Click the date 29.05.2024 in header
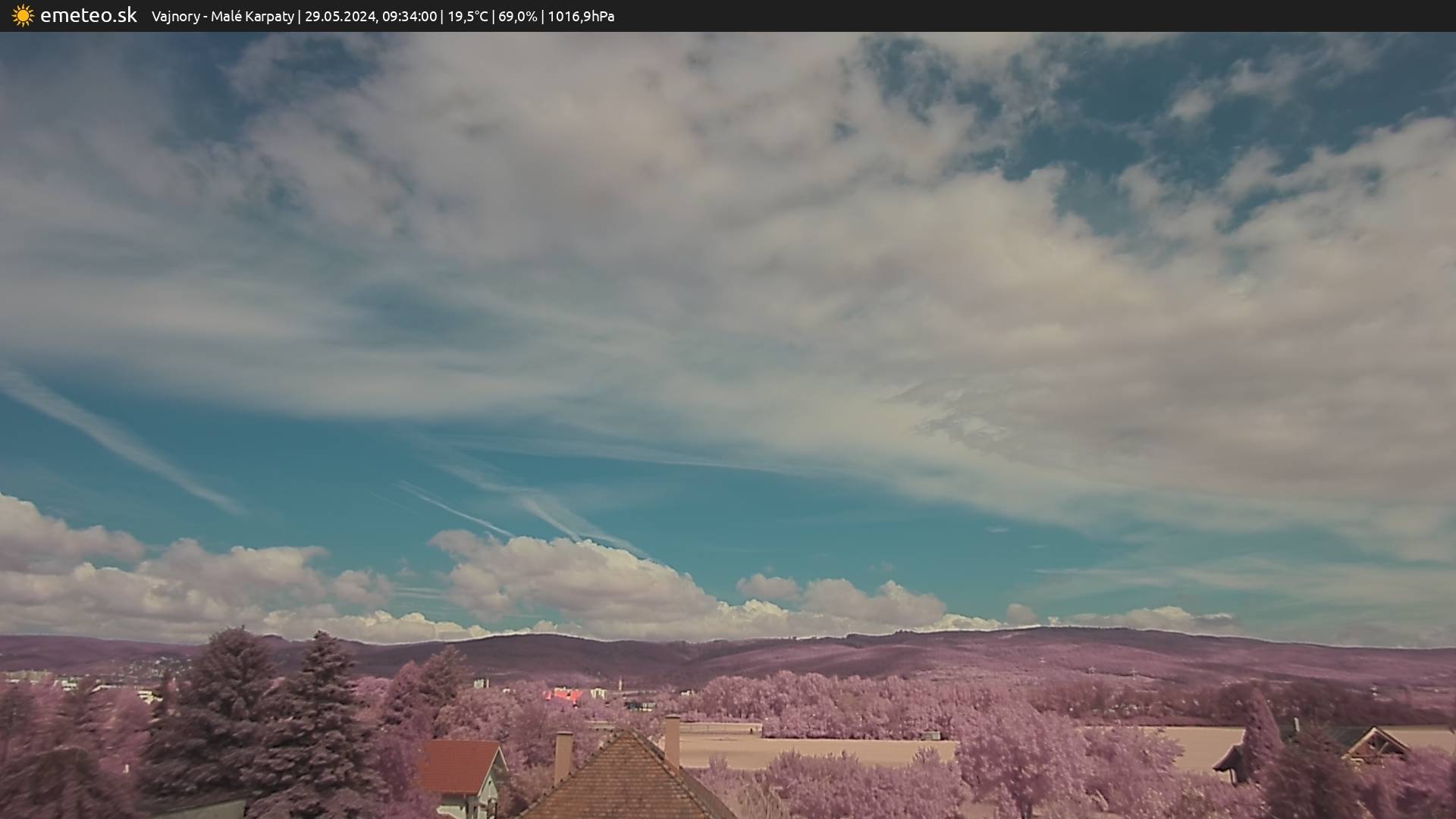 click(x=340, y=16)
